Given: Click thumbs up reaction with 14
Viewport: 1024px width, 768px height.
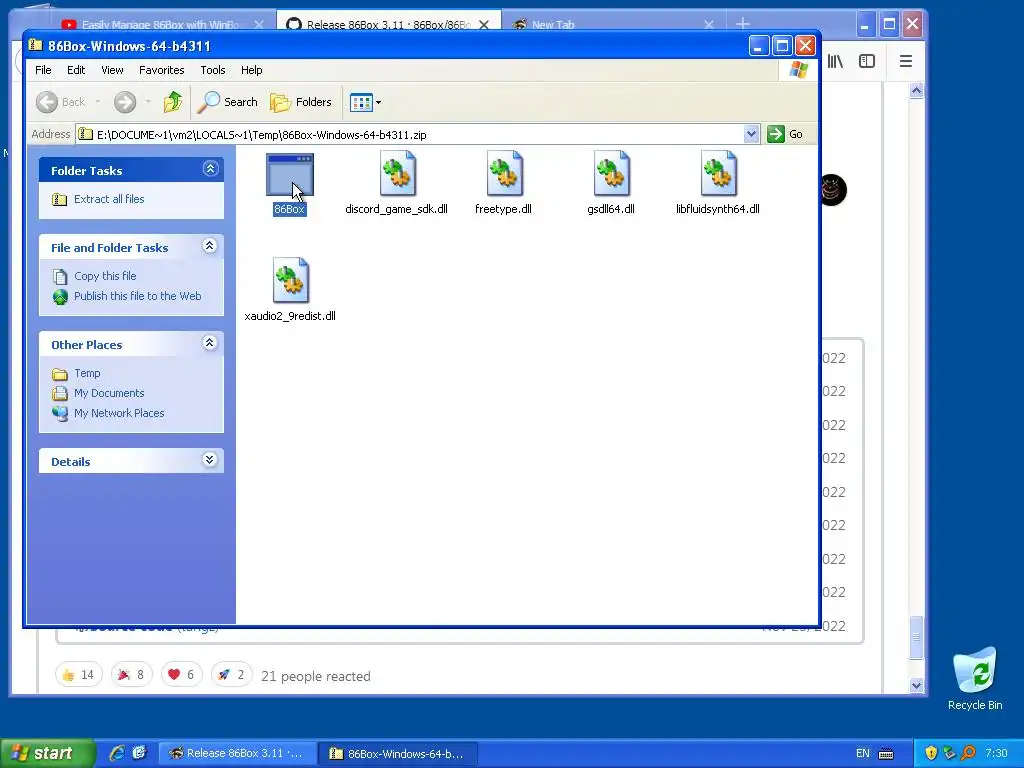Looking at the screenshot, I should tap(78, 675).
